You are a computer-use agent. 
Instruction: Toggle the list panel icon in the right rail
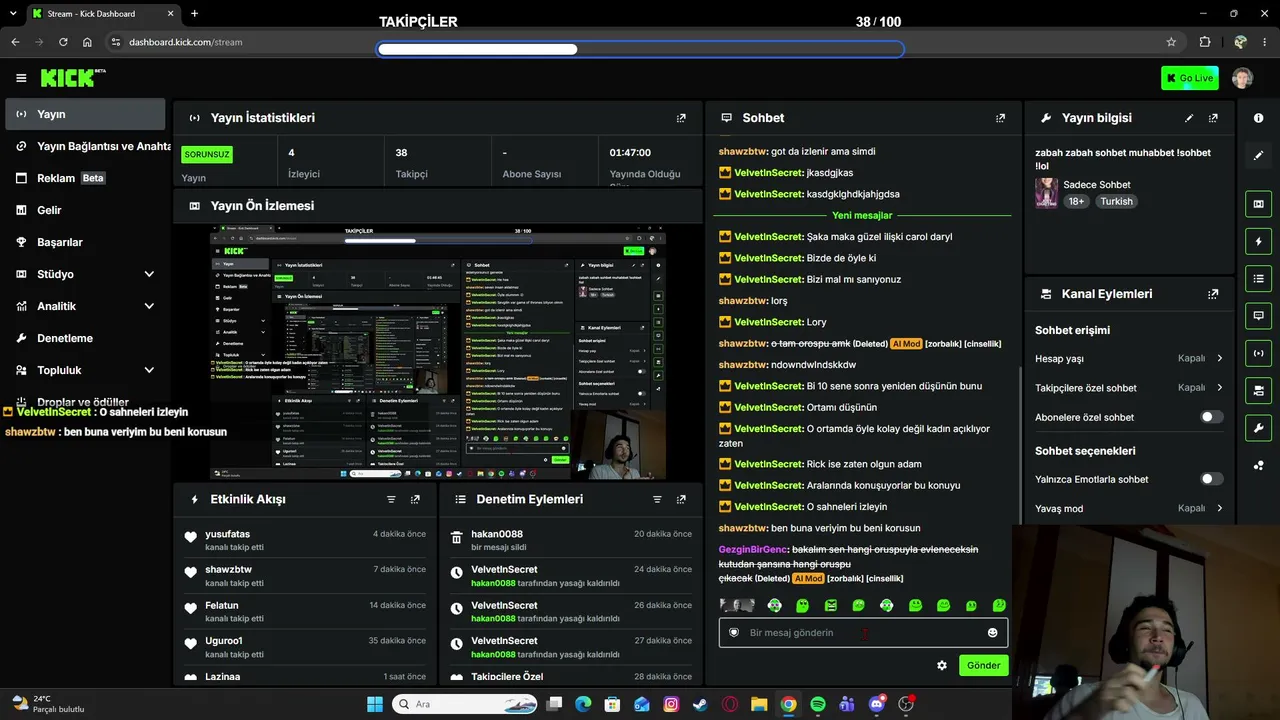(1258, 279)
